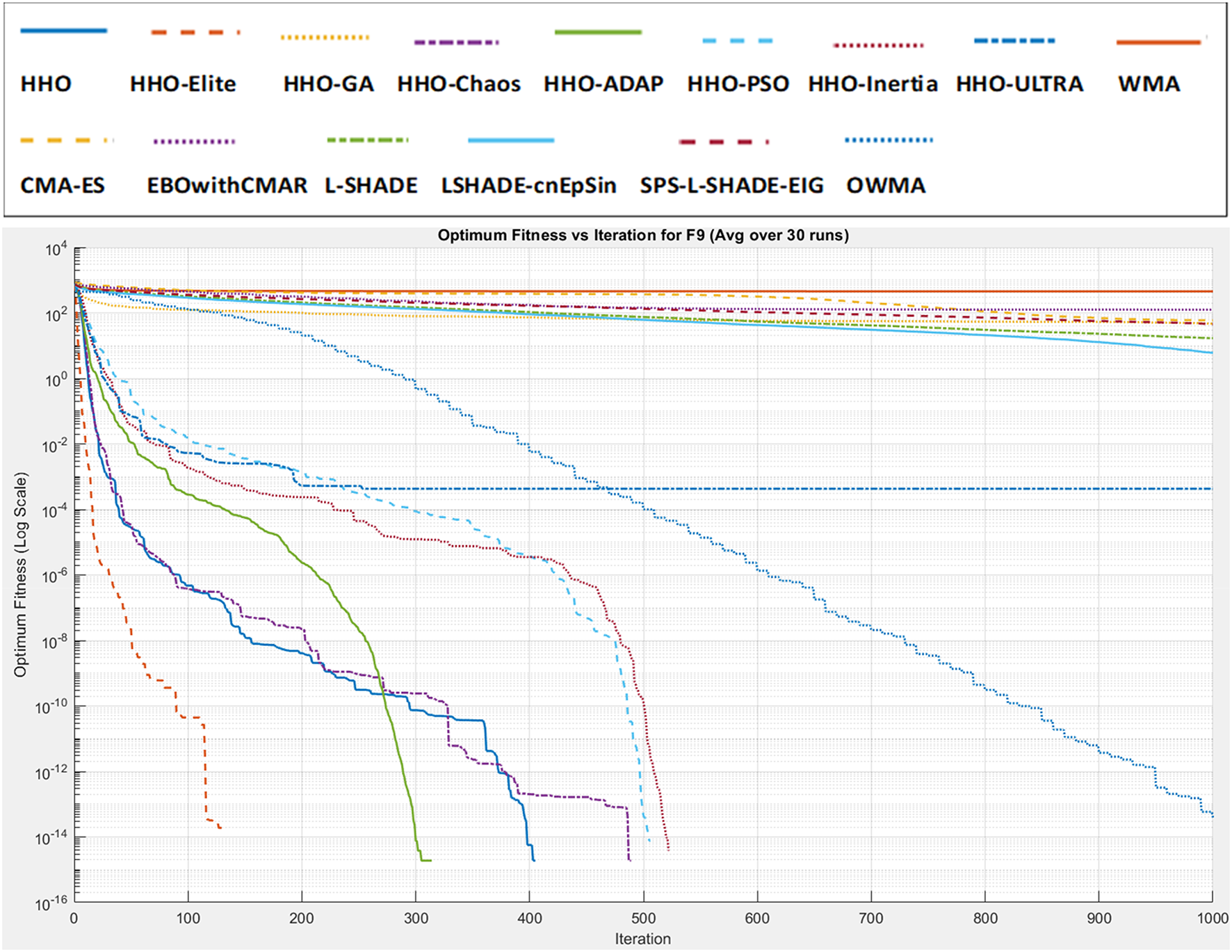Click the y-axis tick label 10^-14
Viewport: 1232px width, 952px height.
coord(52,838)
